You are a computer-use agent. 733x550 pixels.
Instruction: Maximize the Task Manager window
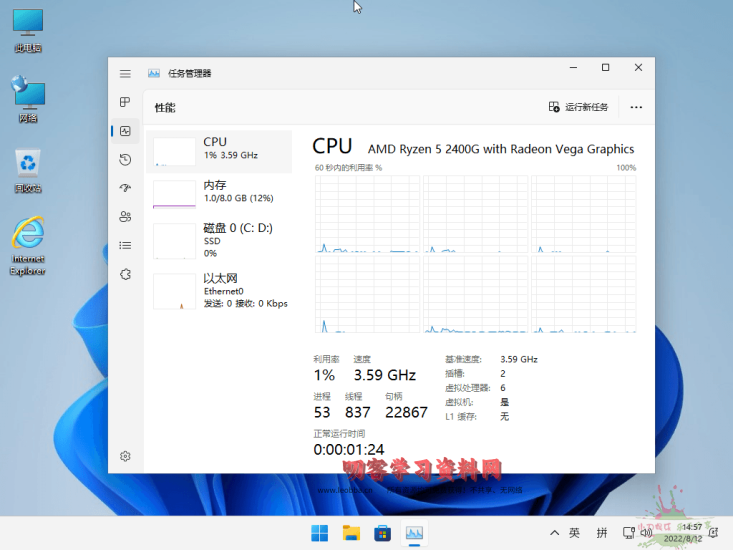click(605, 68)
